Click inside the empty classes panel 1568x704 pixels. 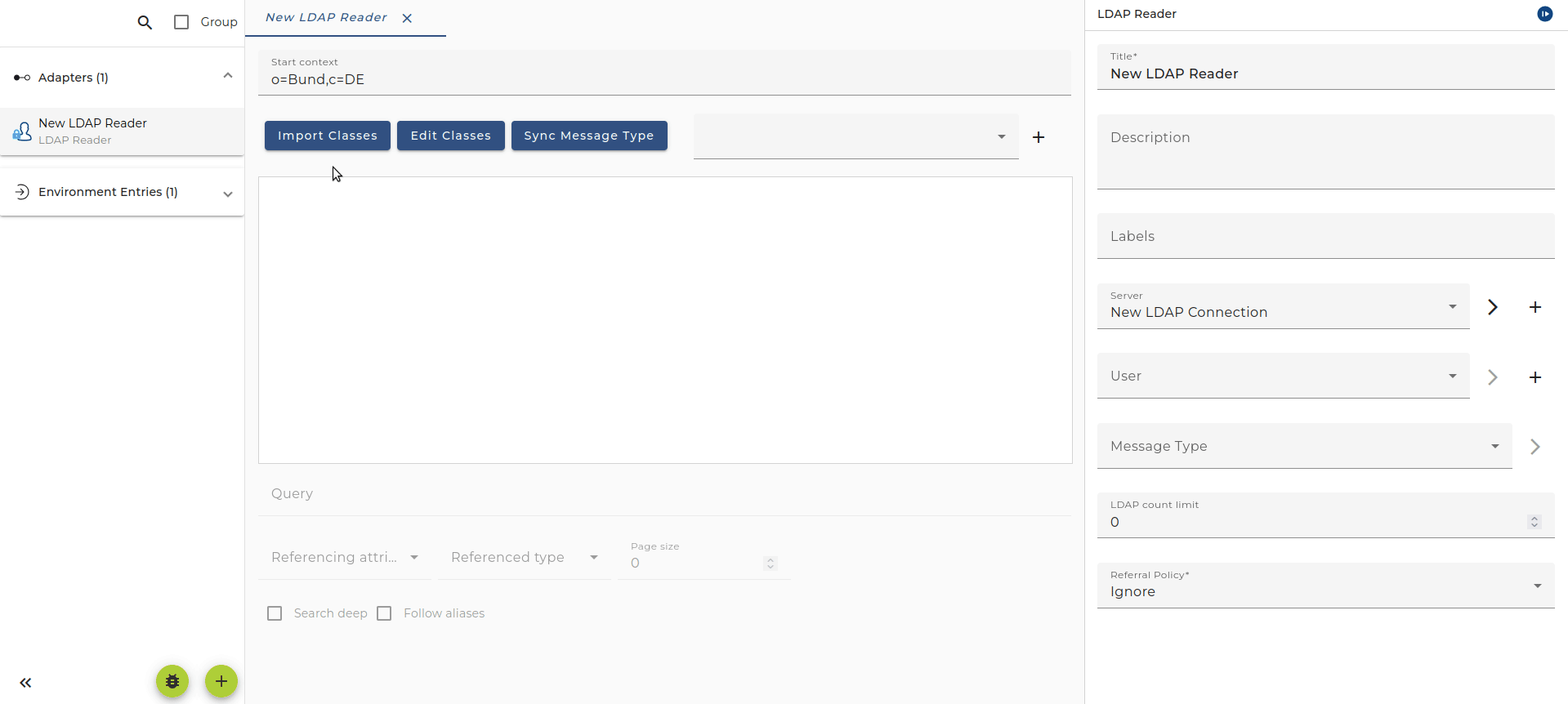tap(665, 320)
